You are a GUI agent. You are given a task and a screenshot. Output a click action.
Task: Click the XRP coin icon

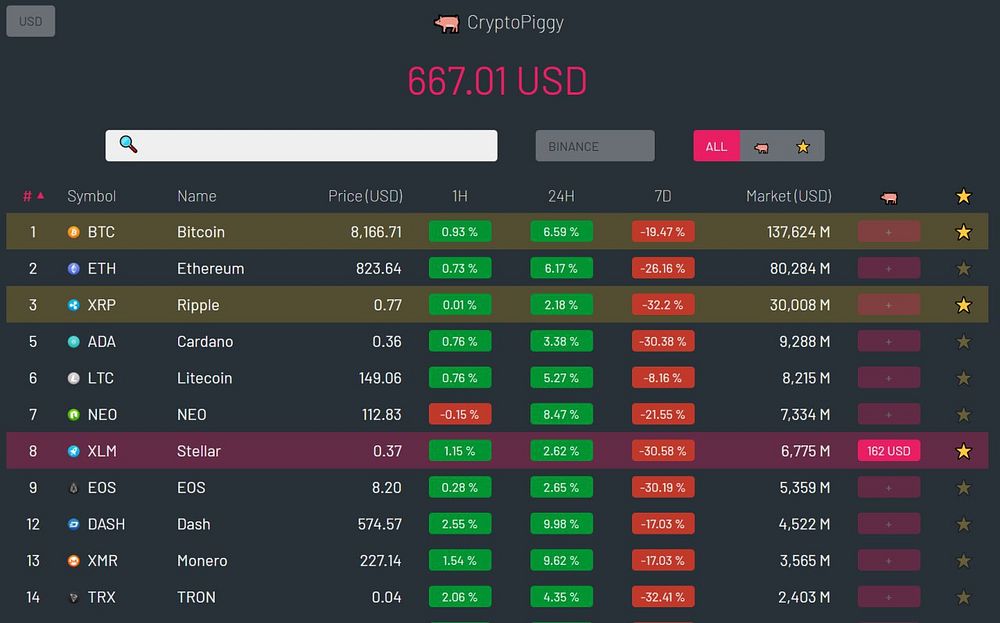point(74,305)
